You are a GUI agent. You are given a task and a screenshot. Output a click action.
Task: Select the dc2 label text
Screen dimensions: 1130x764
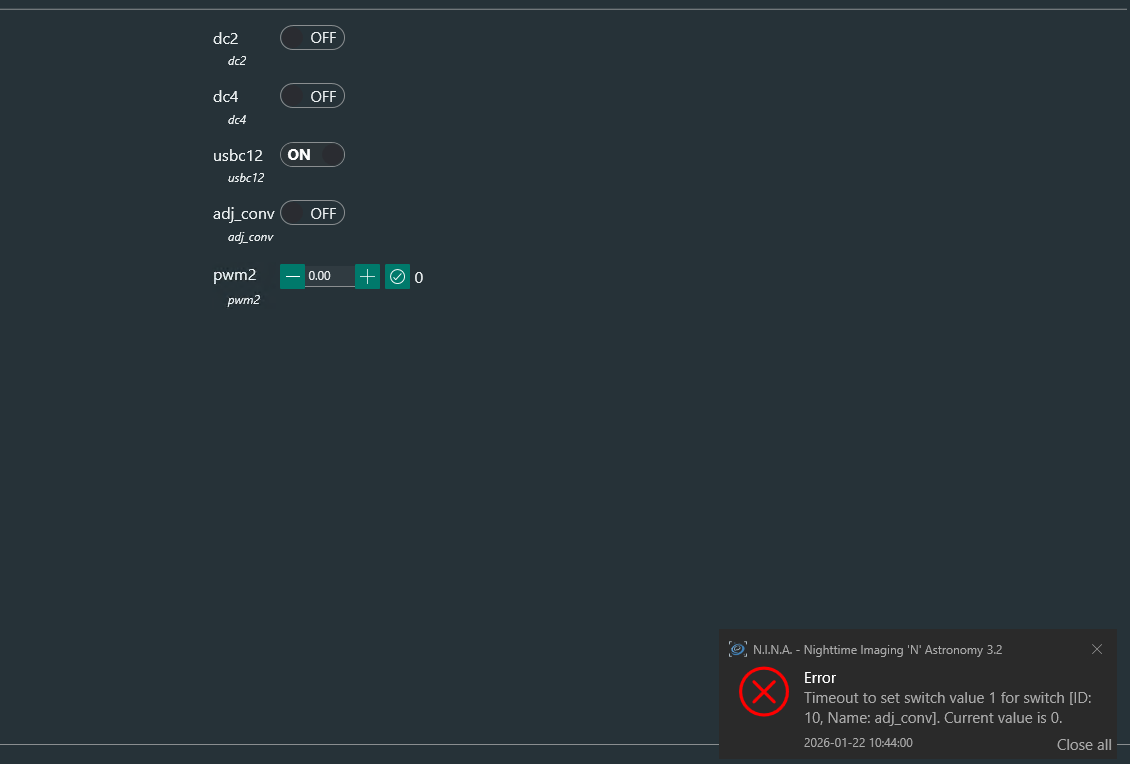(226, 38)
